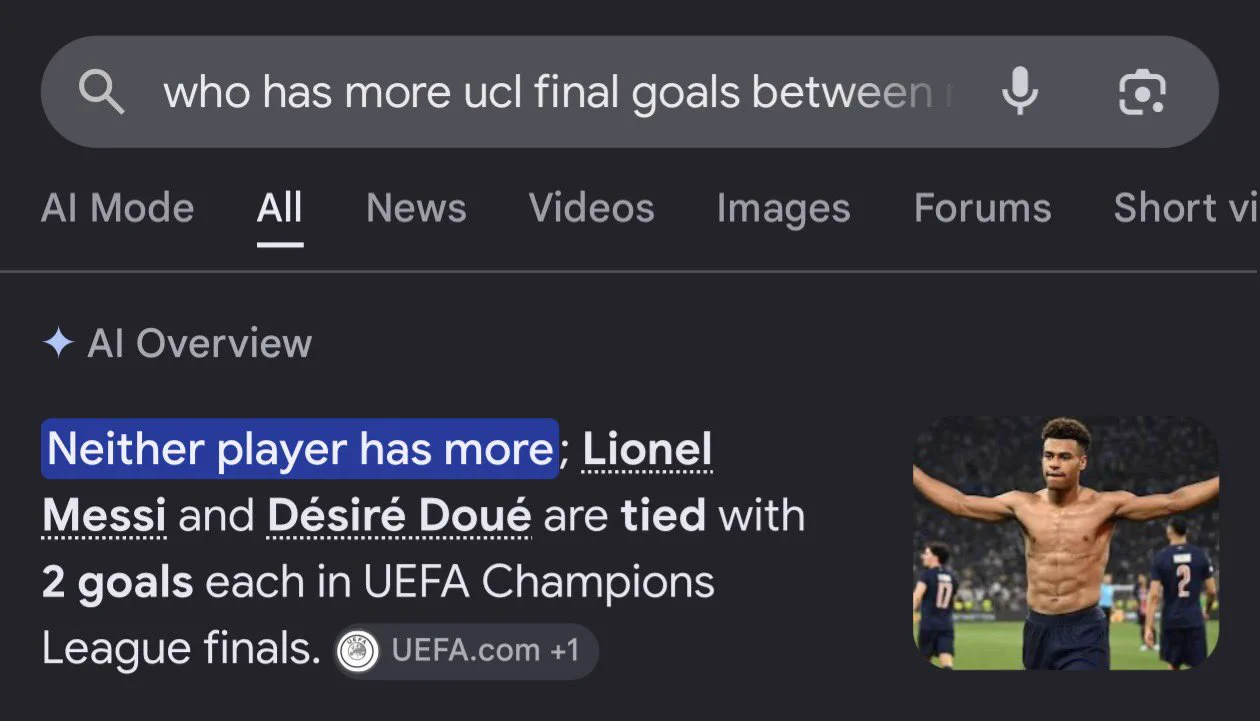This screenshot has width=1260, height=721.
Task: Open Google Lens camera search icon
Action: (1142, 93)
